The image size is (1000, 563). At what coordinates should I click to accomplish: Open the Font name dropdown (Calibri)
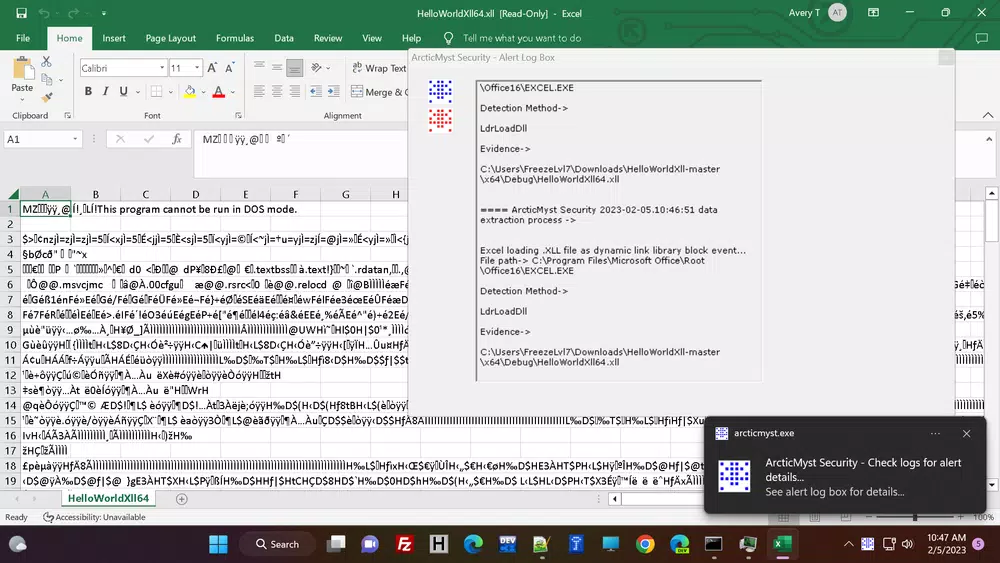click(x=161, y=68)
